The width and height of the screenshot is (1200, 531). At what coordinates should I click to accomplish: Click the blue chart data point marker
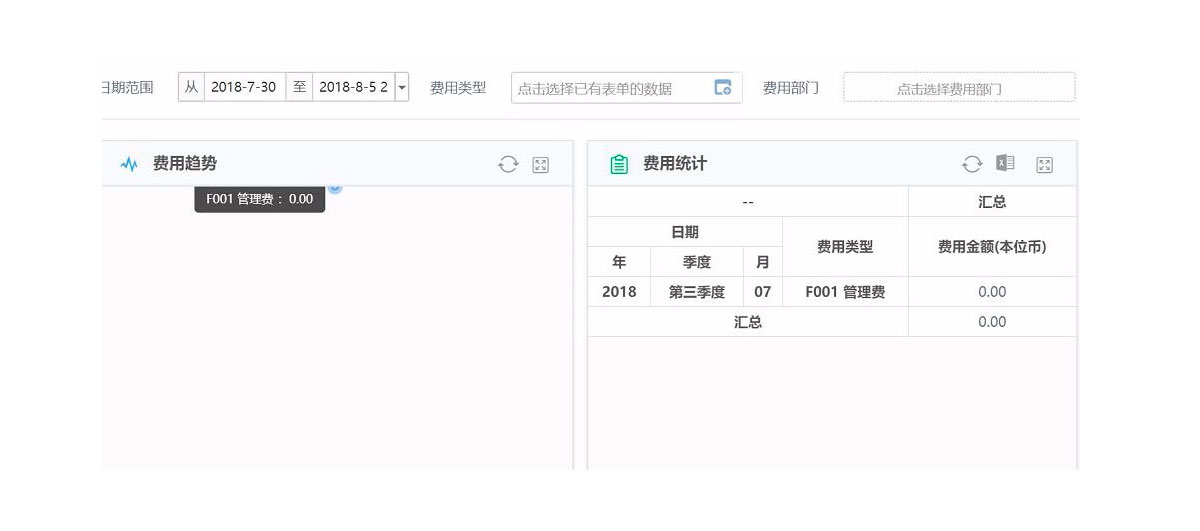click(x=335, y=187)
